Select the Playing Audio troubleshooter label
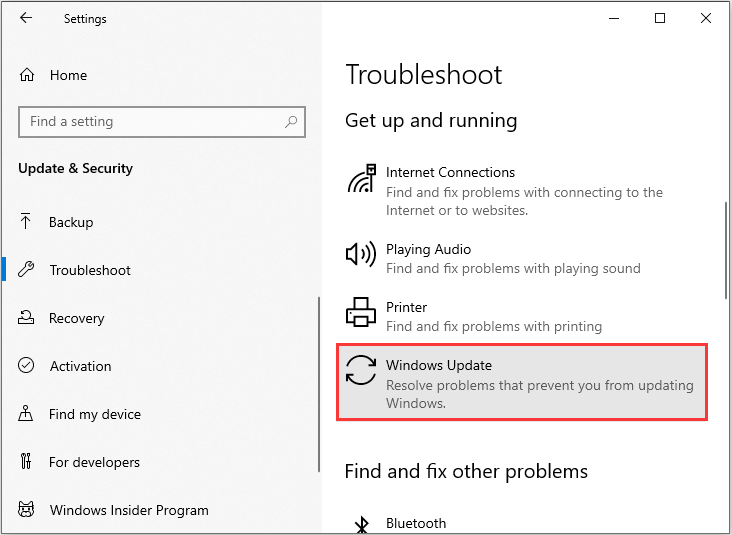Viewport: 732px width, 535px height. 428,249
